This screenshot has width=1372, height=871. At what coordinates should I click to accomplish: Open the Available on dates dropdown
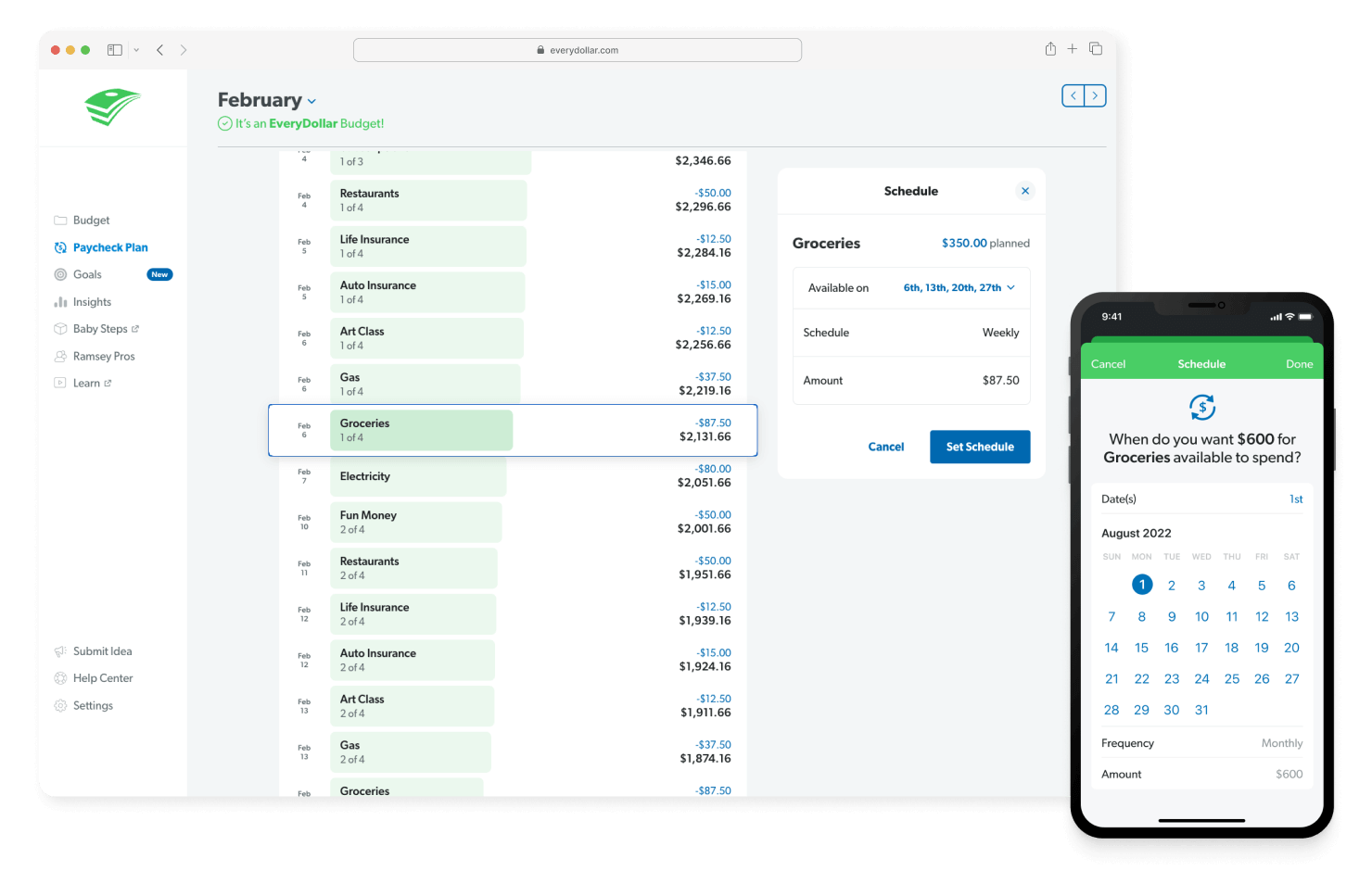point(959,288)
